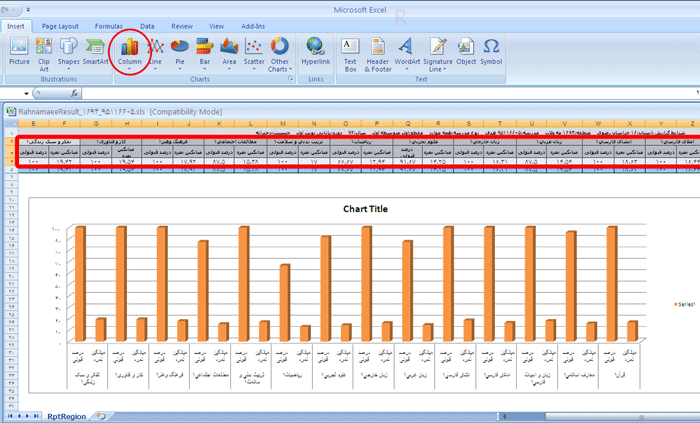This screenshot has height=423, width=700.
Task: Switch to the Review tab
Action: point(182,26)
